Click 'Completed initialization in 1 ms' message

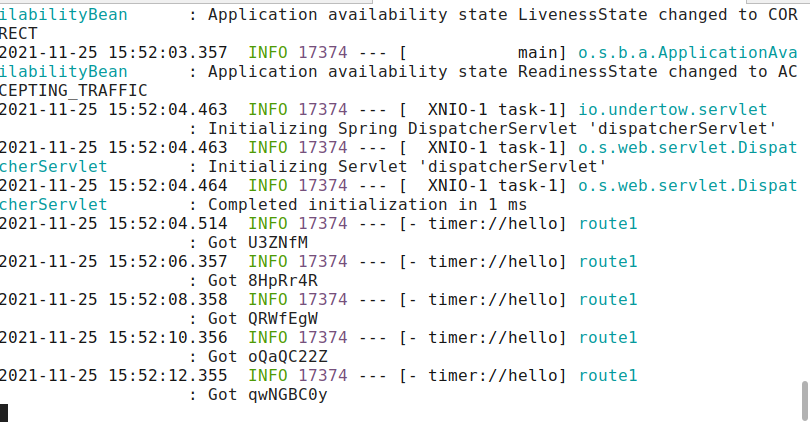point(367,205)
